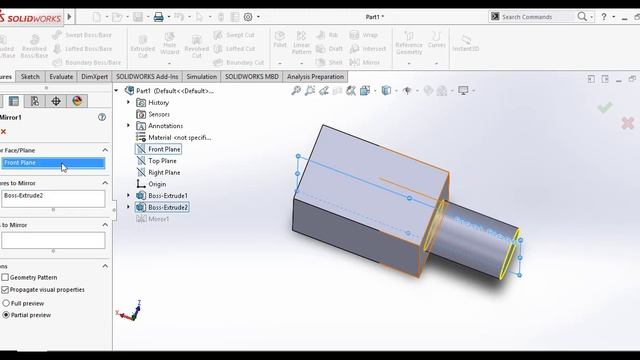
Task: Click the Linear Pattern tool
Action: [301, 42]
